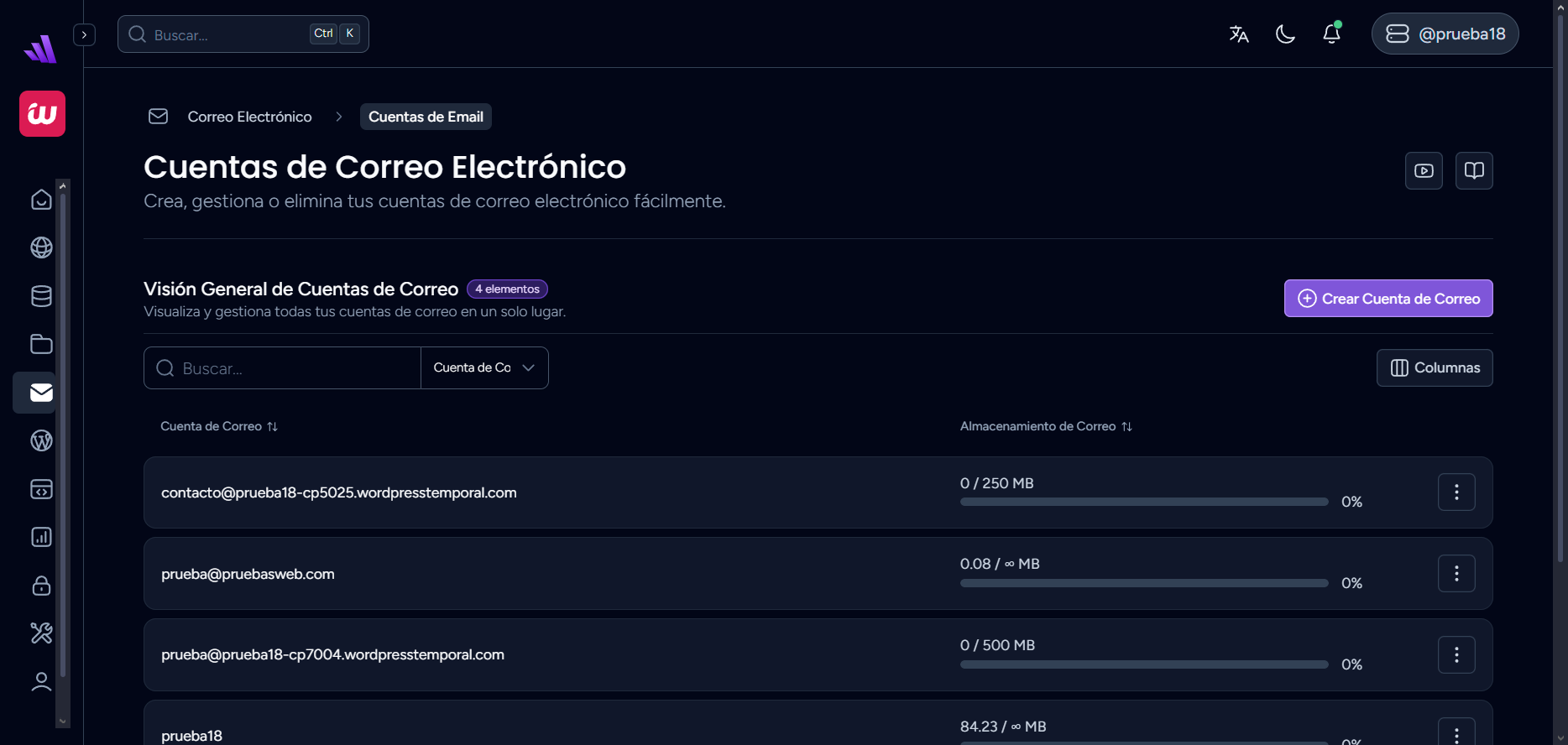Go to Correo Electrónico breadcrumb

(x=249, y=117)
